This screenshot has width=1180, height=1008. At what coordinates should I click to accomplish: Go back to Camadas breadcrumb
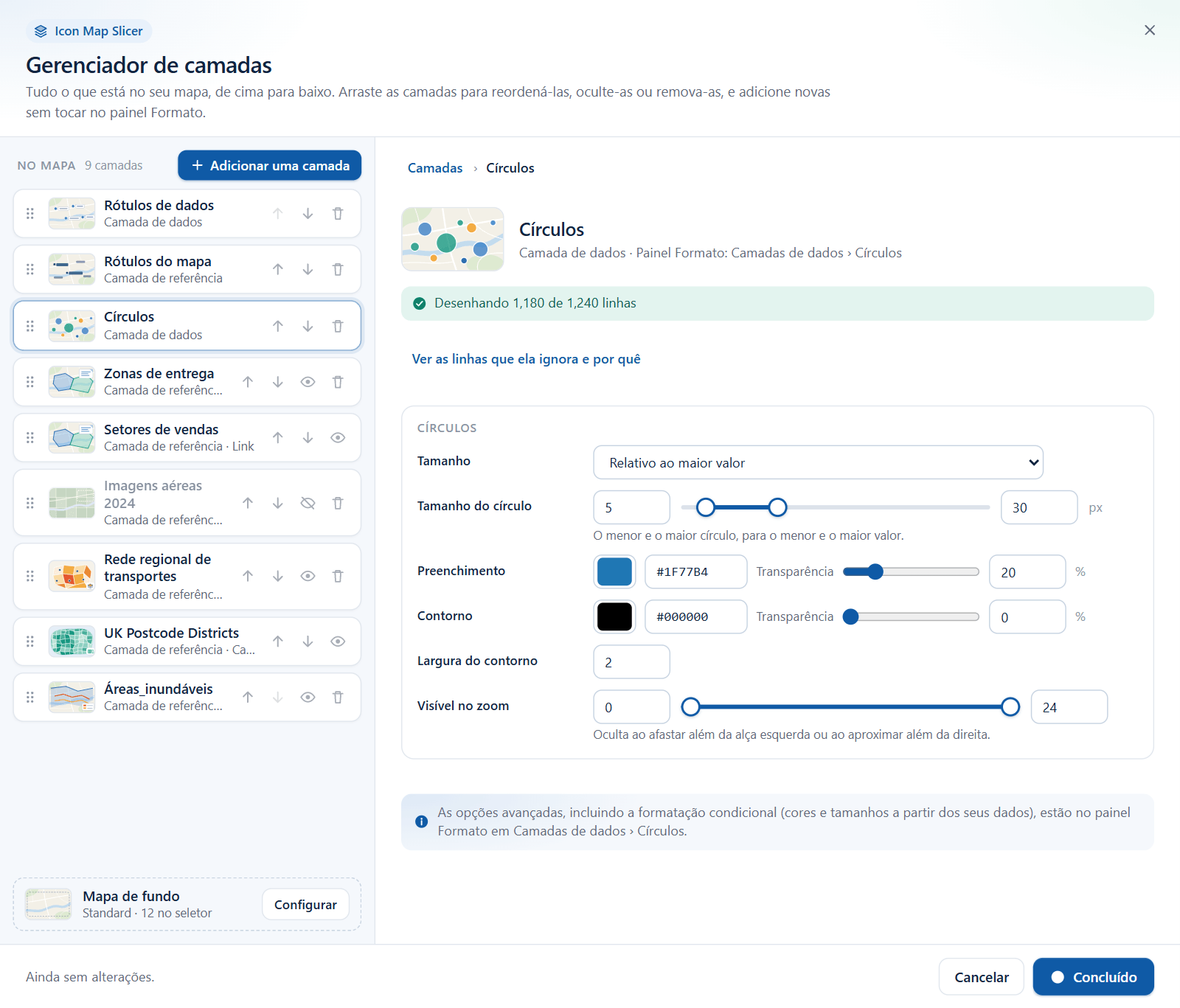click(x=435, y=168)
